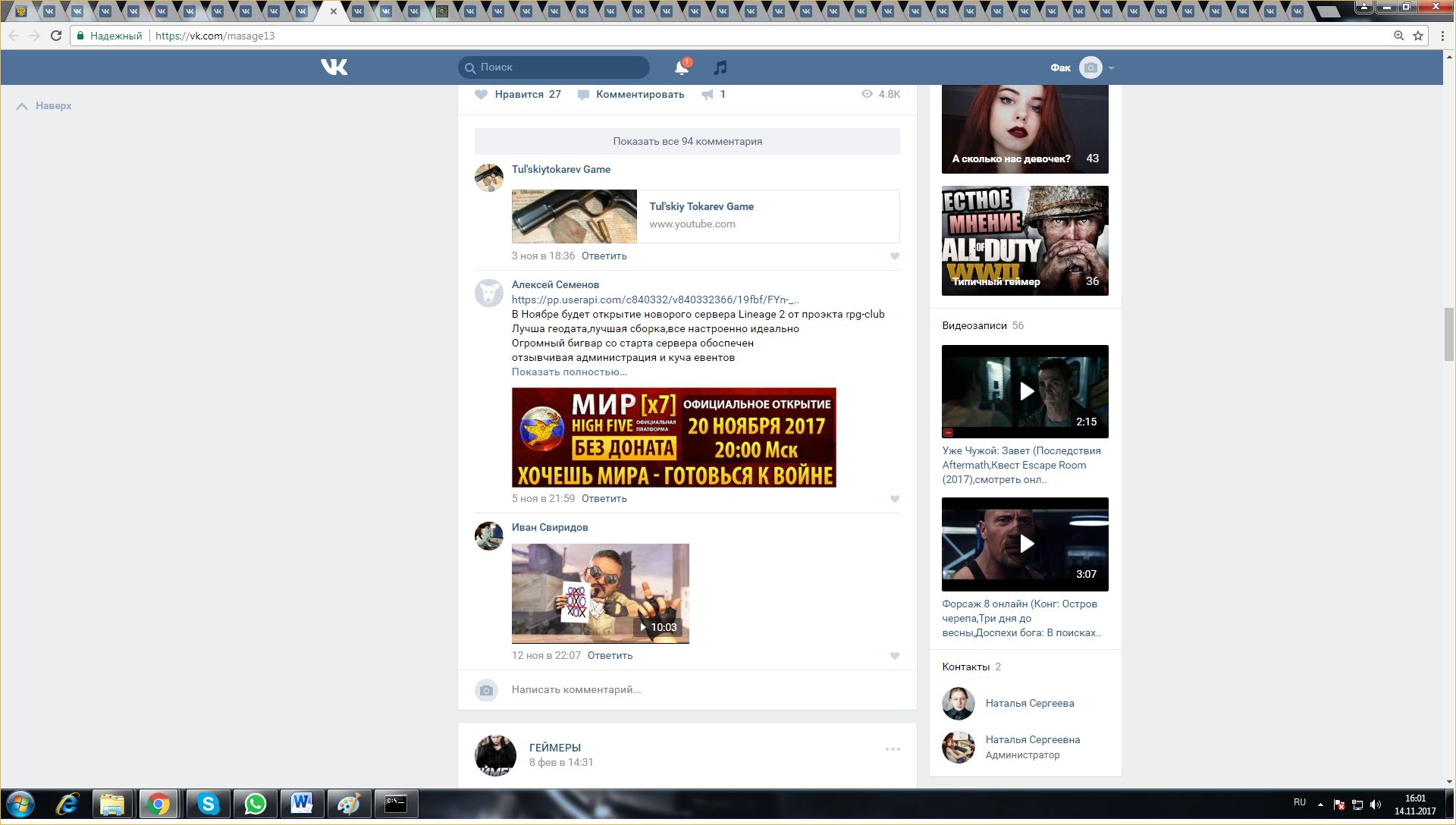1456x825 pixels.
Task: Reply to the 12 ноя 22:07 comment
Action: 610,656
